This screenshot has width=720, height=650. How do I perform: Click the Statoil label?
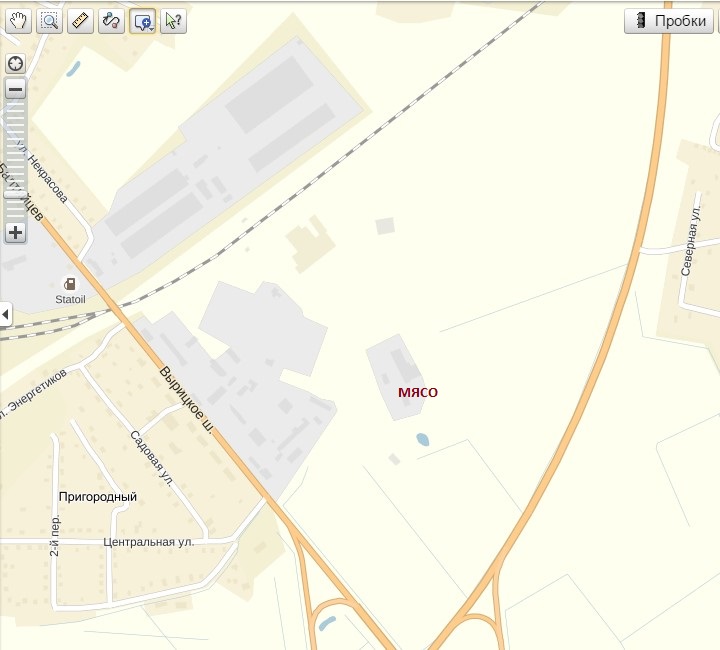pos(70,300)
